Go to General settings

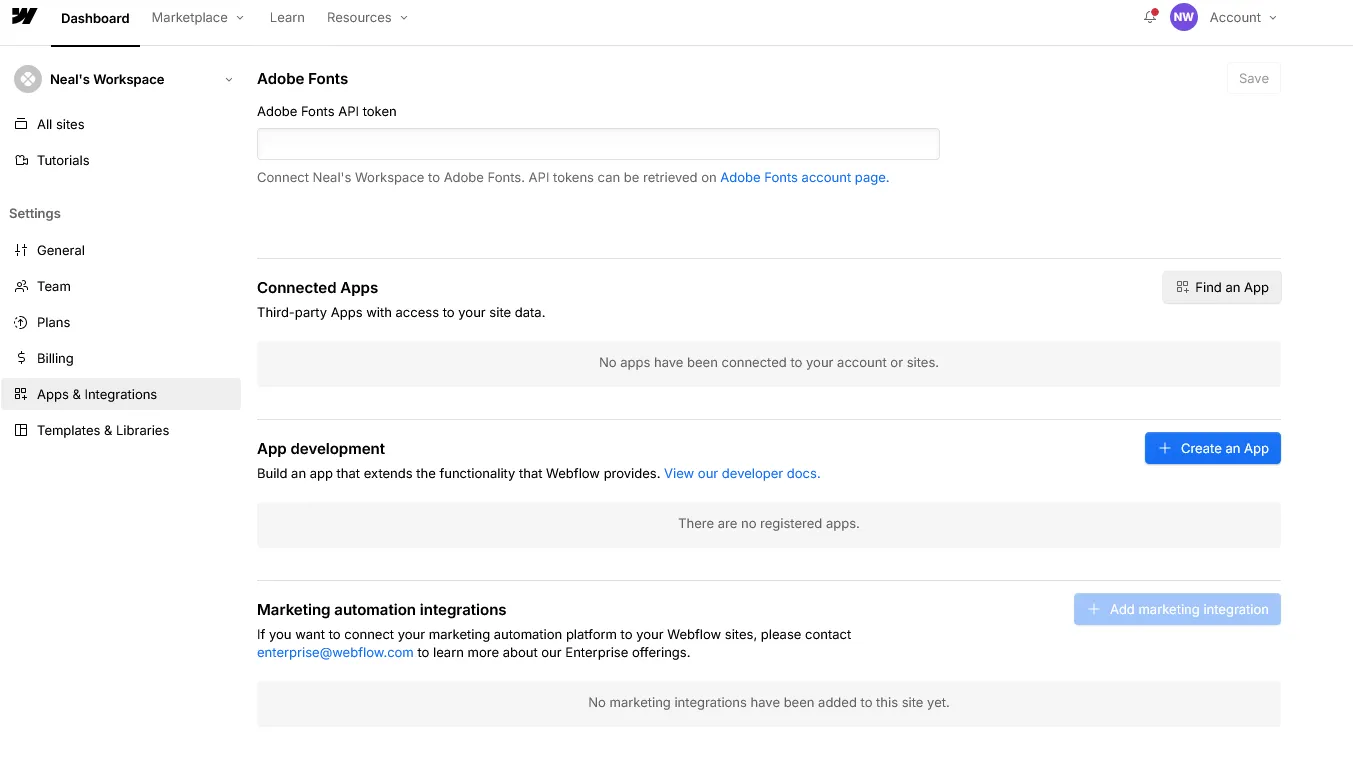point(60,250)
